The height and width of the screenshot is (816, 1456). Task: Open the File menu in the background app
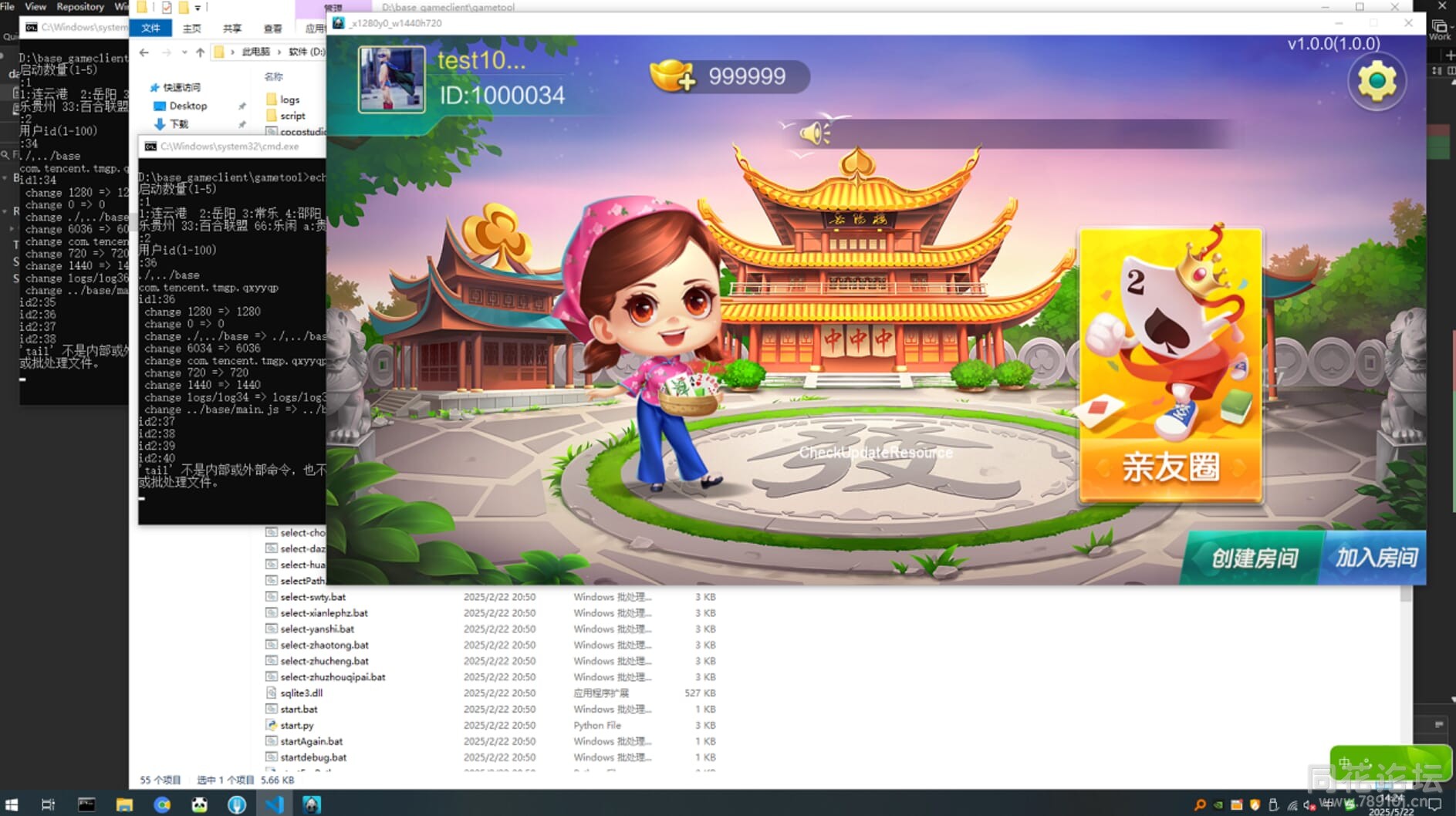pos(8,6)
